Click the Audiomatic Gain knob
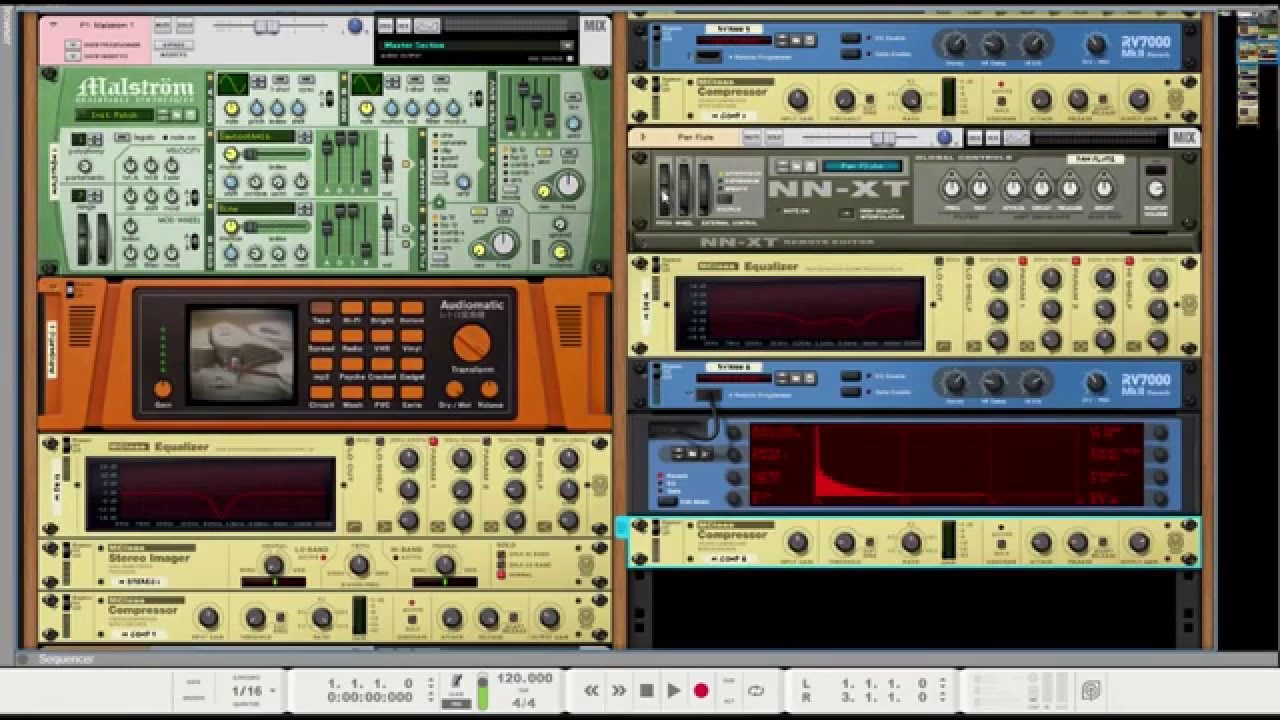1280x720 pixels. 162,389
